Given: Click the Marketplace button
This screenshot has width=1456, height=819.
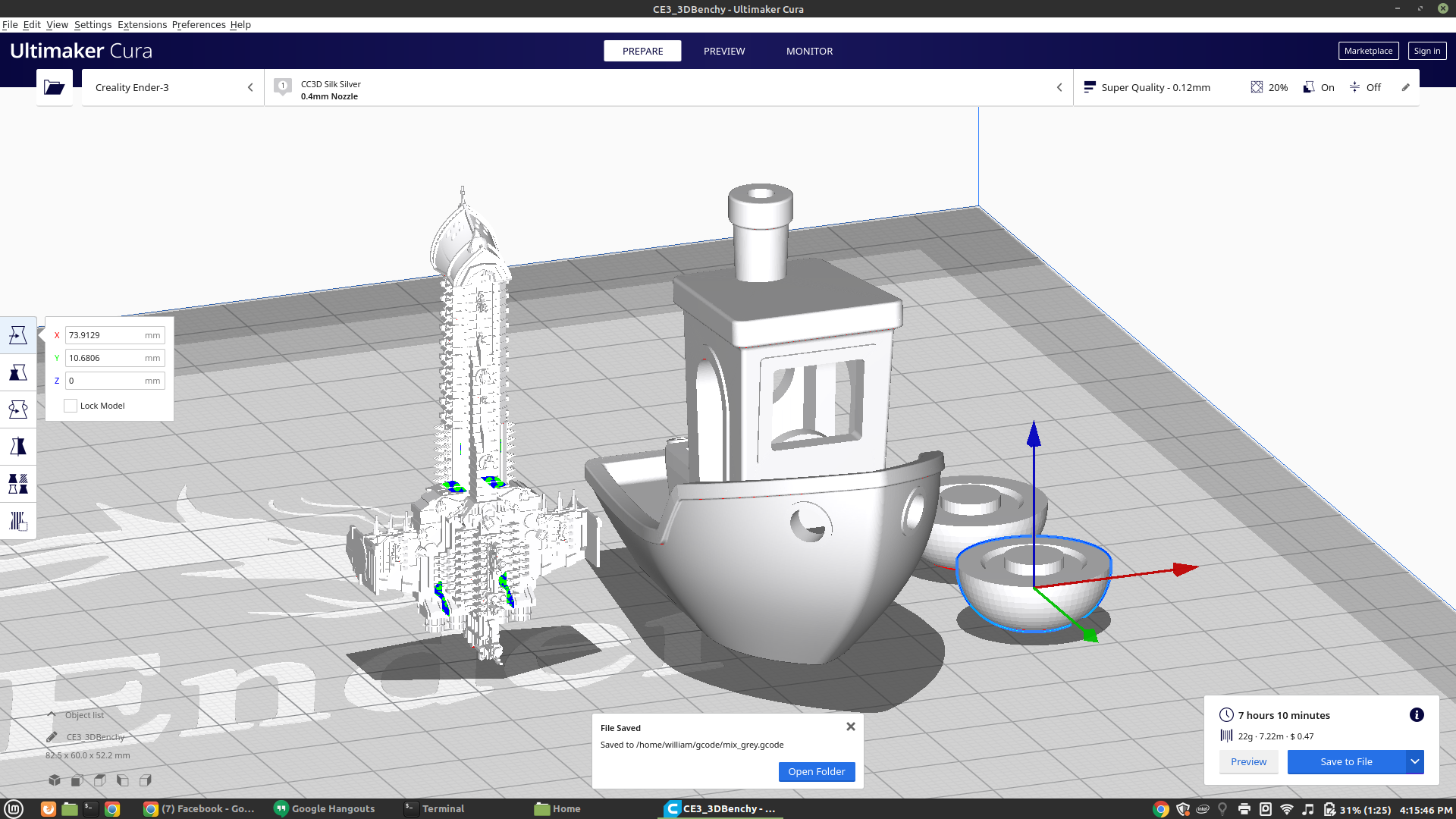Looking at the screenshot, I should (1367, 51).
